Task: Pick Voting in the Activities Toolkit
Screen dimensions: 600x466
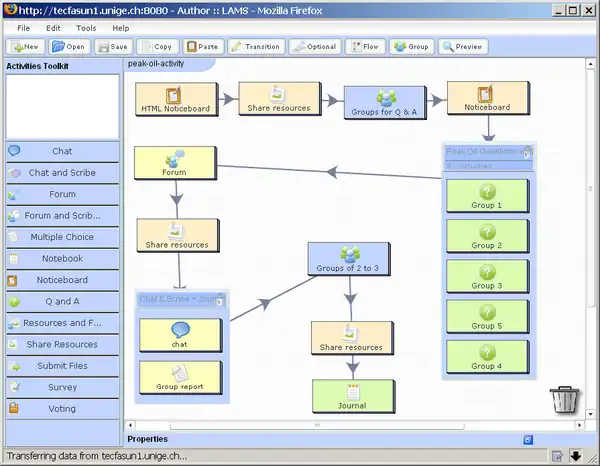Action: coord(61,408)
